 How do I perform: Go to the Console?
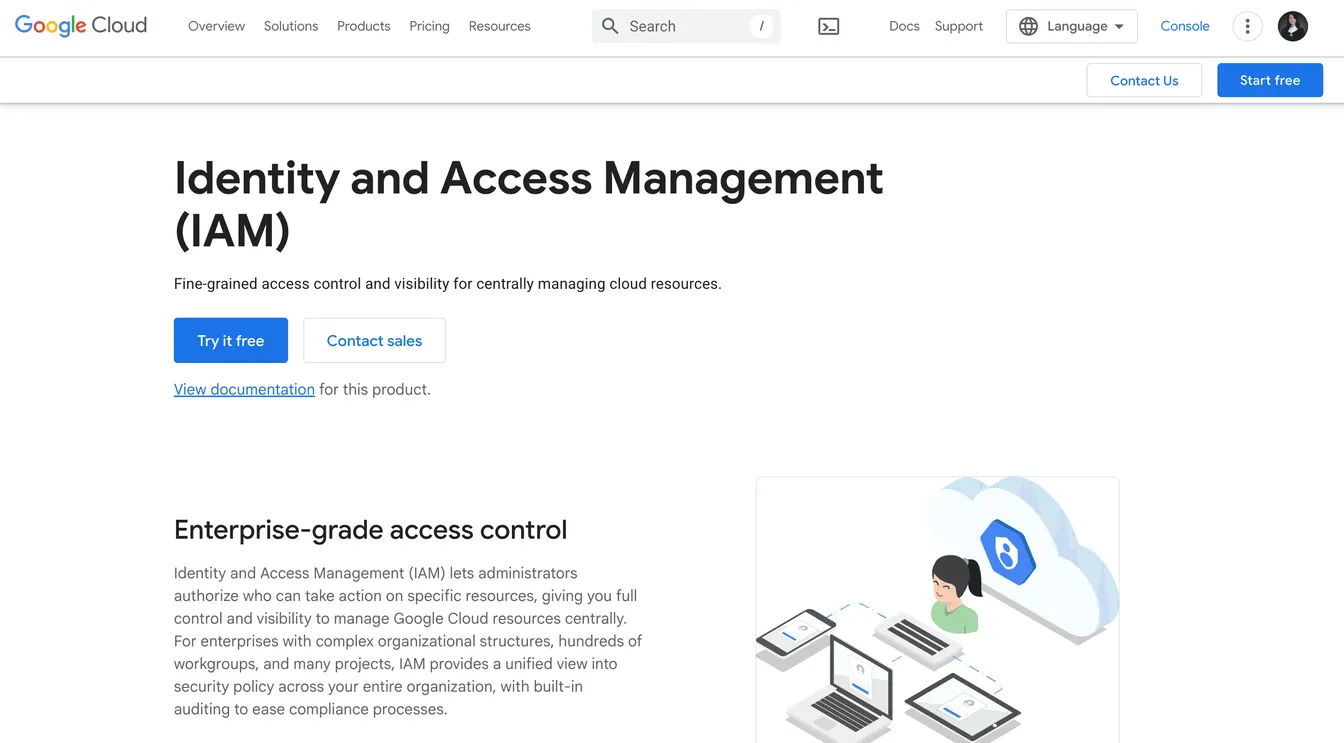click(x=1185, y=26)
